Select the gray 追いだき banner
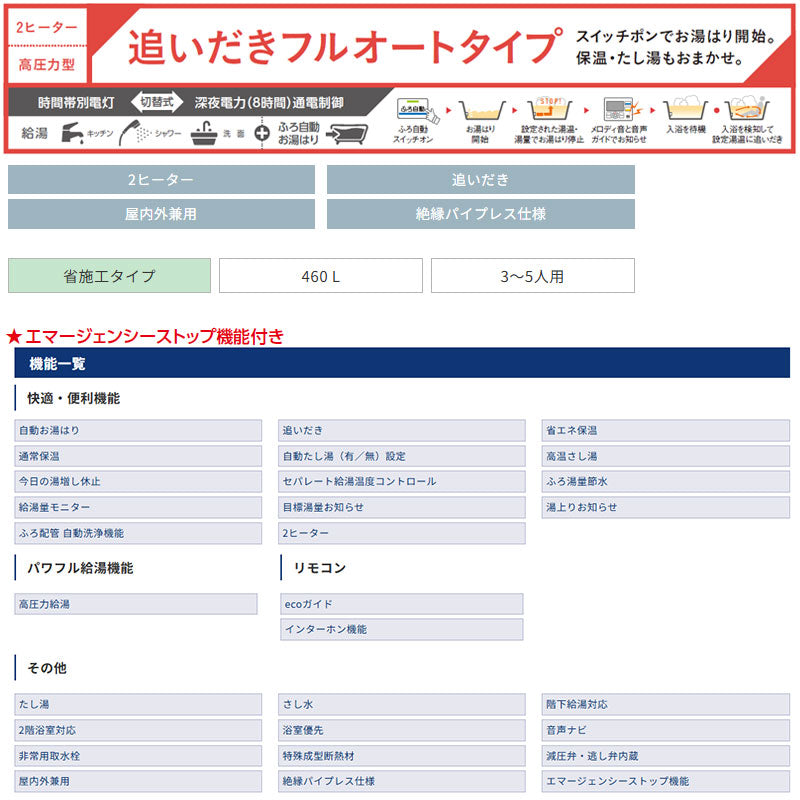 click(481, 179)
